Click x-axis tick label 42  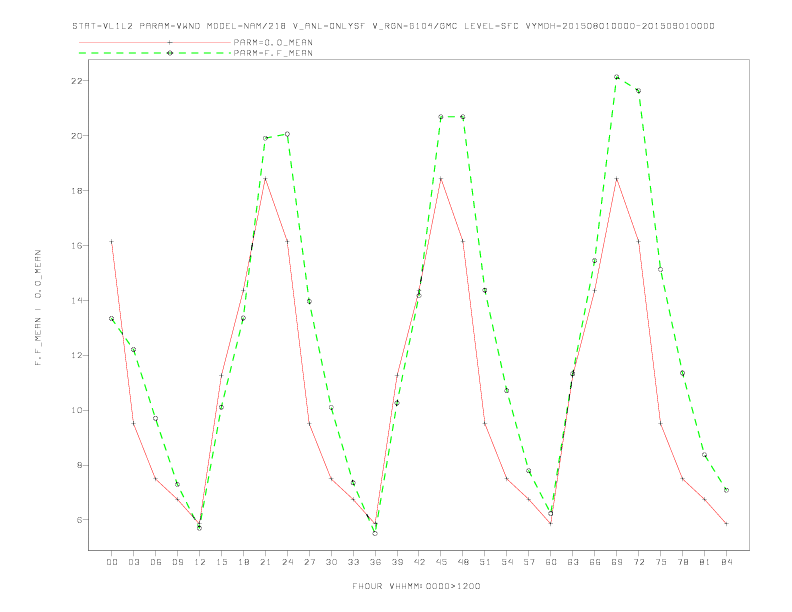coord(419,562)
